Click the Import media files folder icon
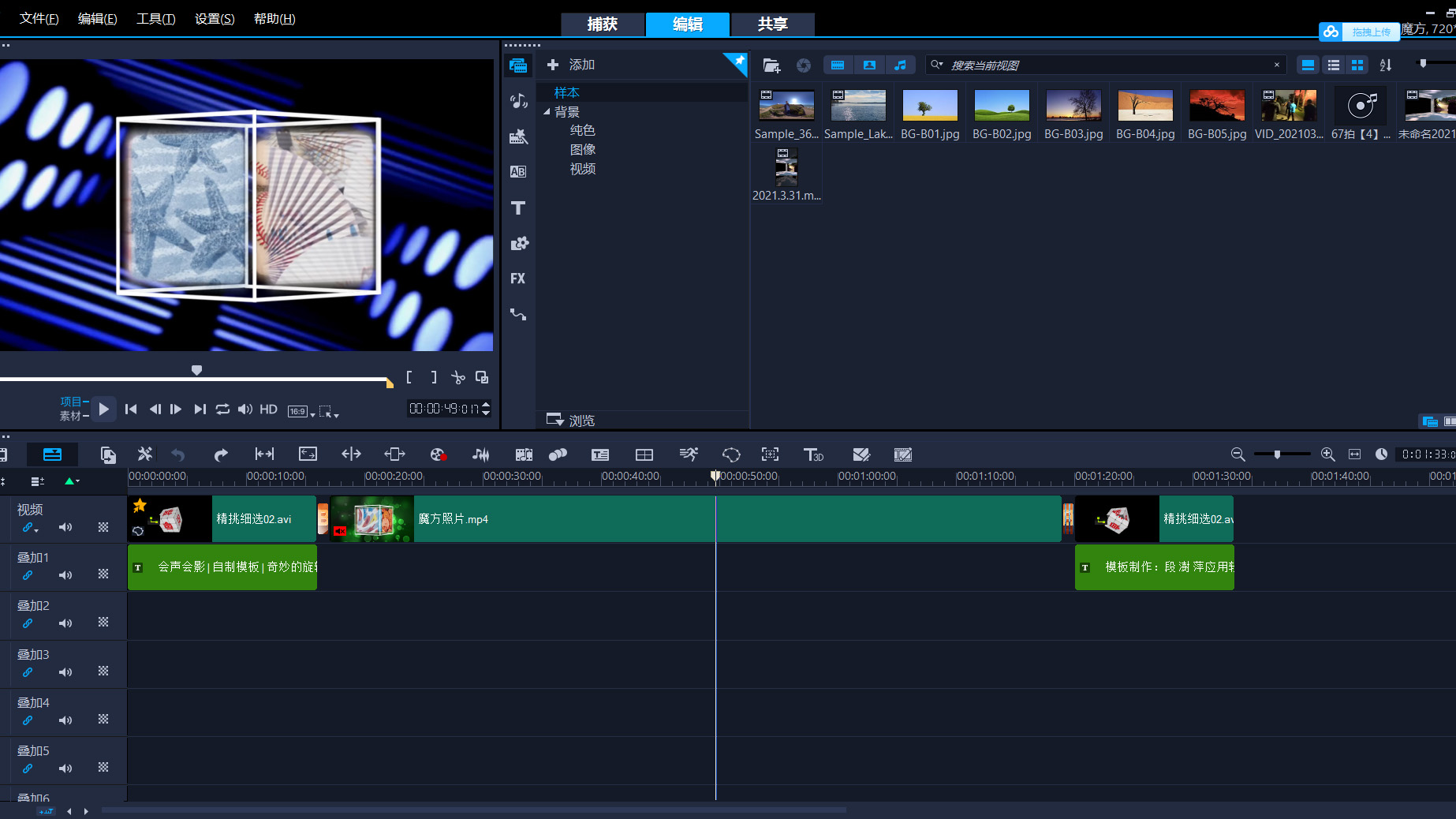Viewport: 1456px width, 819px height. tap(771, 65)
